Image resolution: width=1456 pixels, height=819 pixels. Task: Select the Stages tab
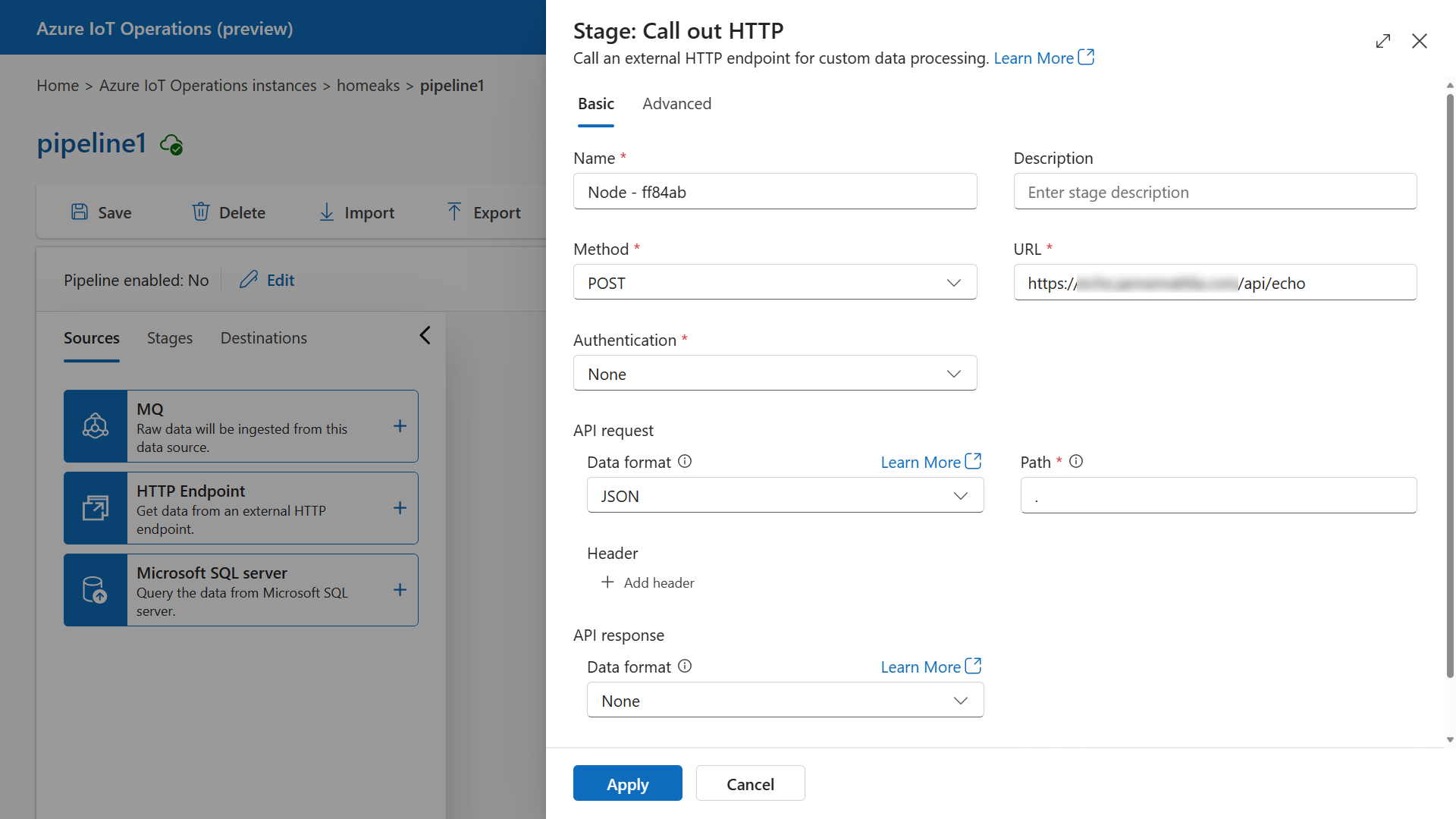click(x=170, y=338)
